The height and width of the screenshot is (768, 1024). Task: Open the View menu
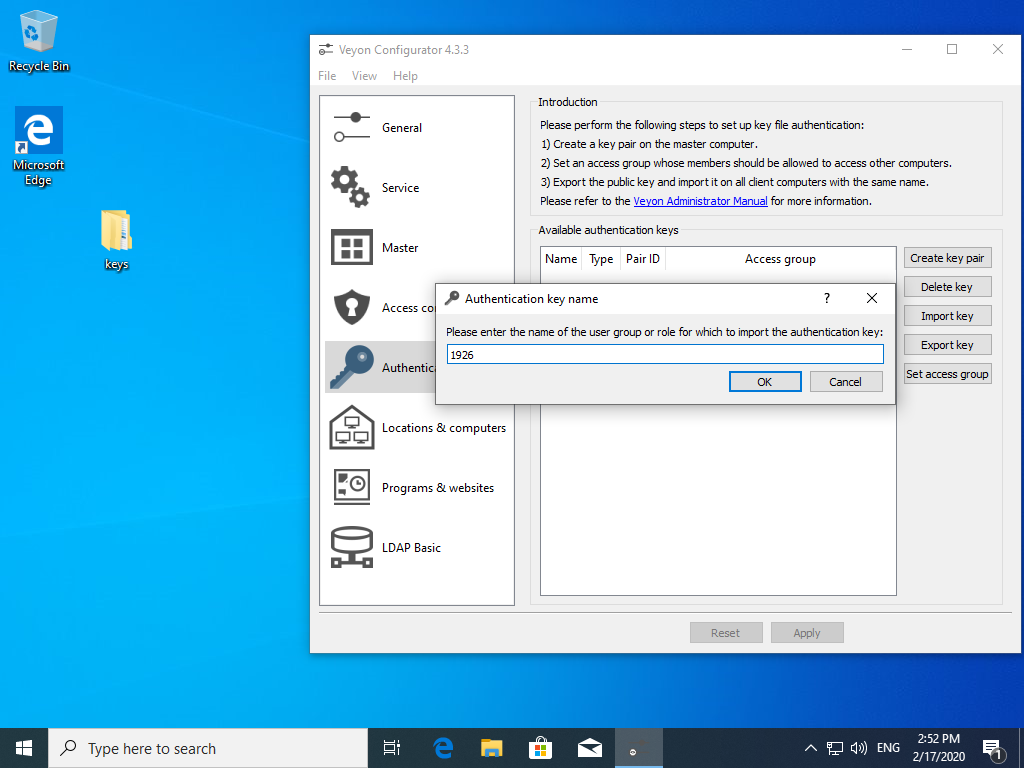click(364, 76)
